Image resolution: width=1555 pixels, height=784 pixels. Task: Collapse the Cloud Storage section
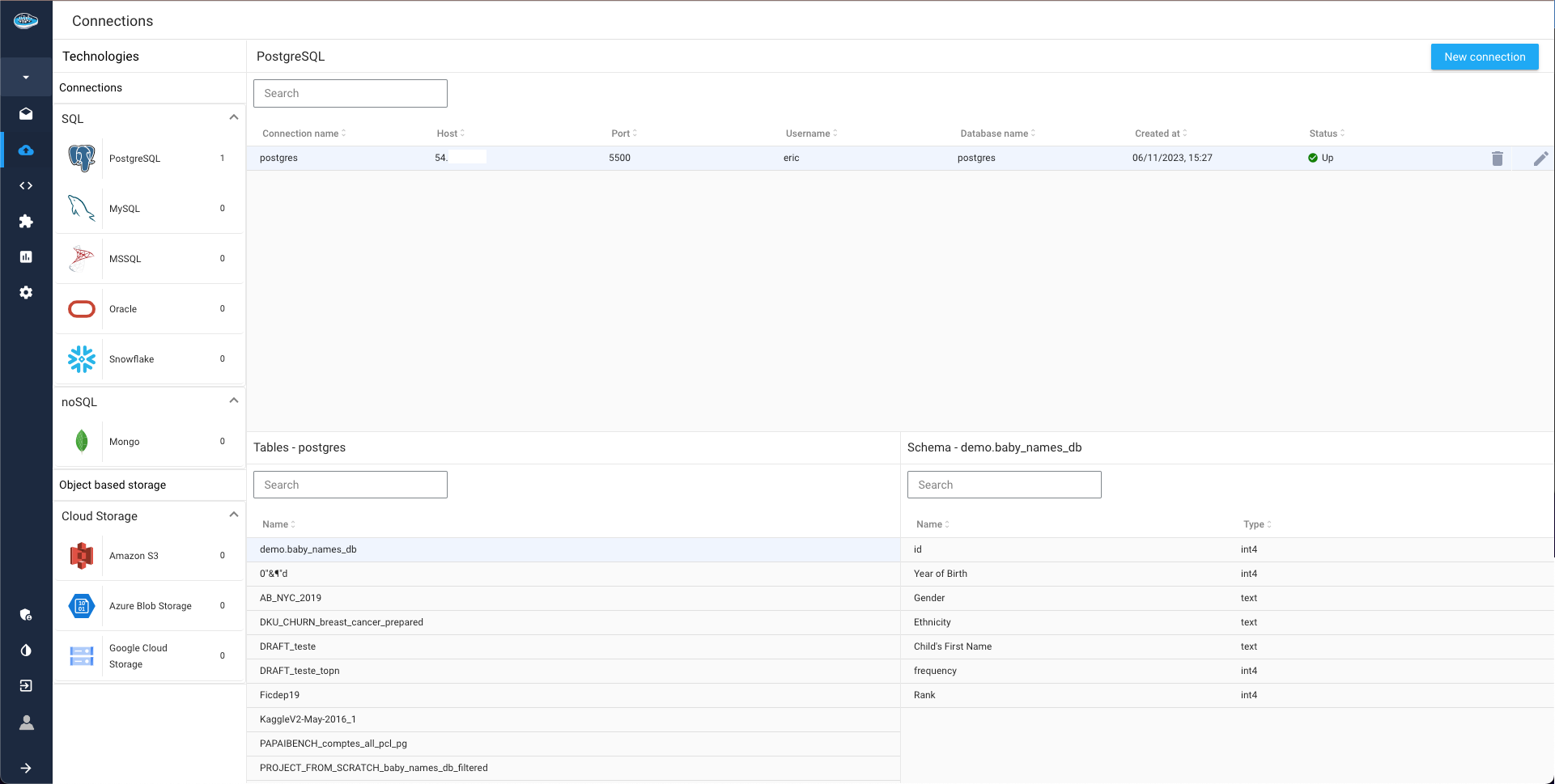coord(233,515)
